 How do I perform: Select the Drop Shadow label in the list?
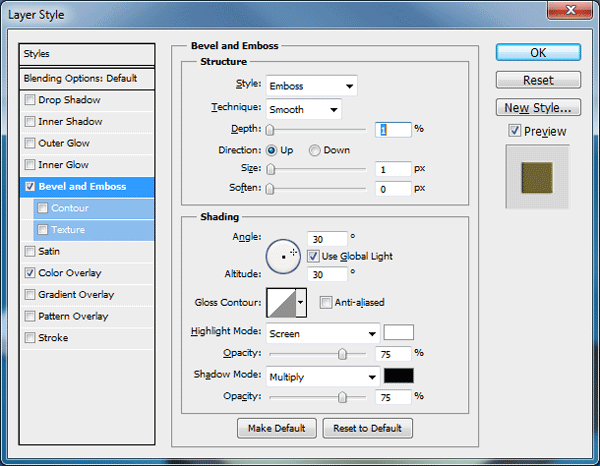click(69, 100)
